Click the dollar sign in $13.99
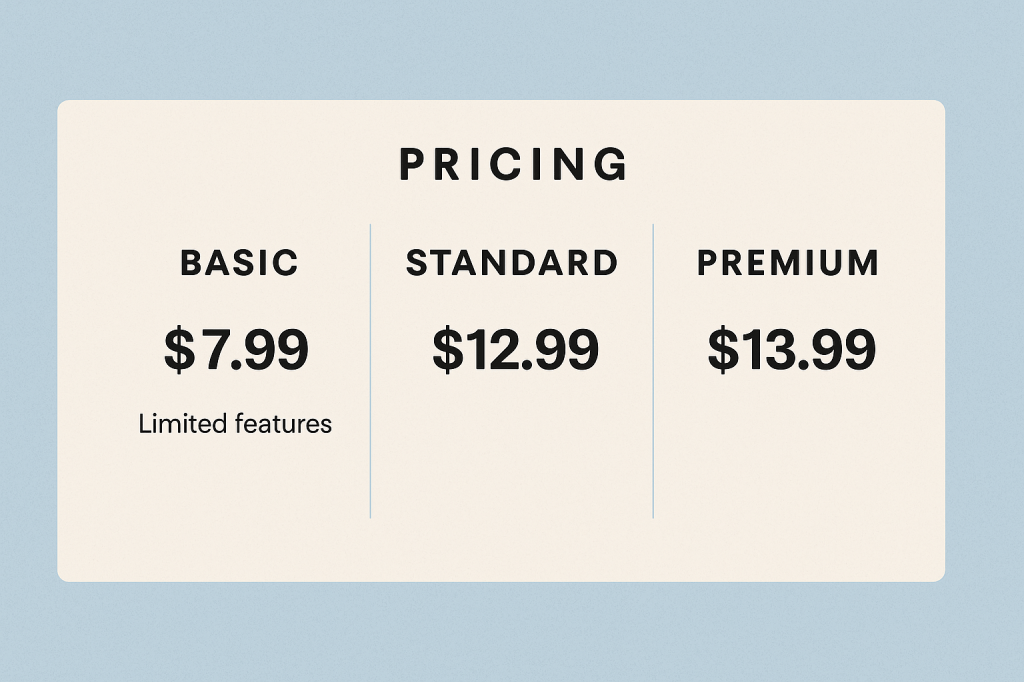Image resolution: width=1024 pixels, height=682 pixels. (x=722, y=350)
